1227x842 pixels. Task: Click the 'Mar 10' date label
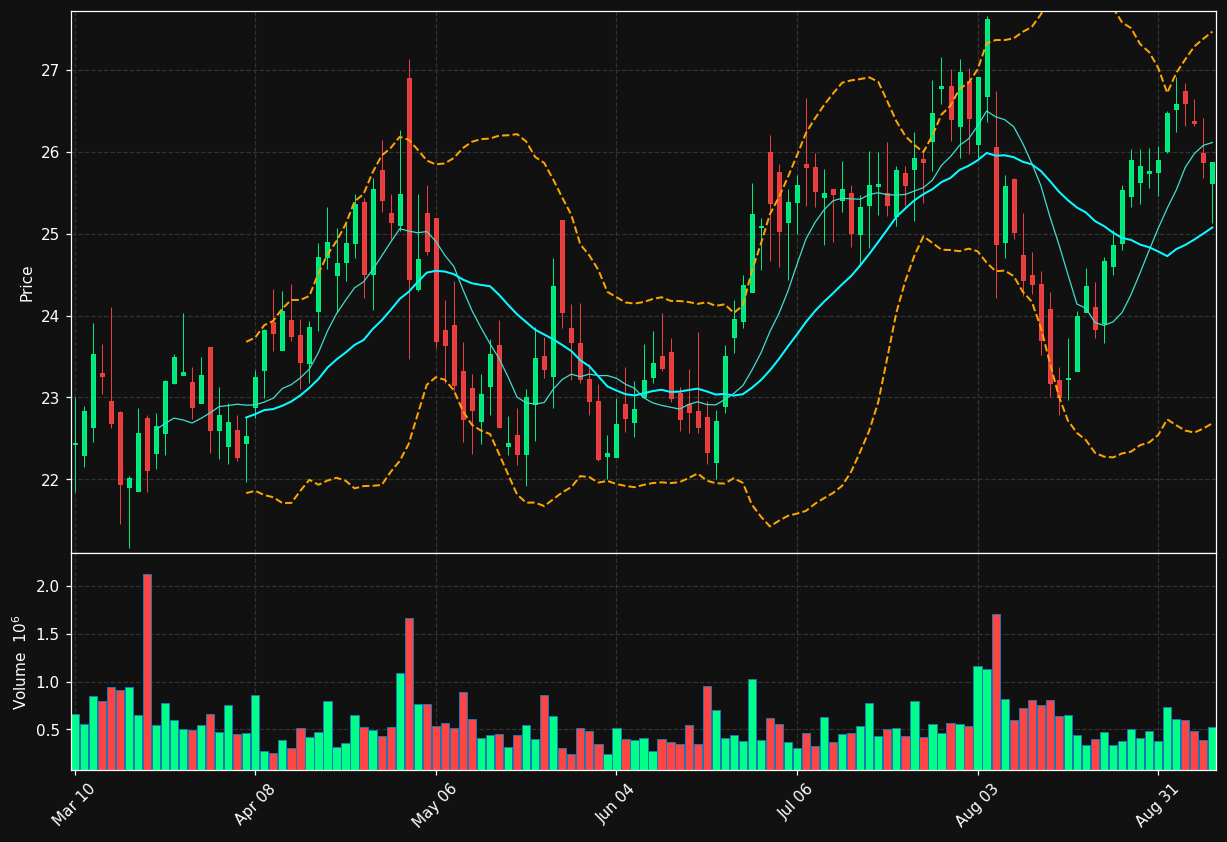click(74, 804)
